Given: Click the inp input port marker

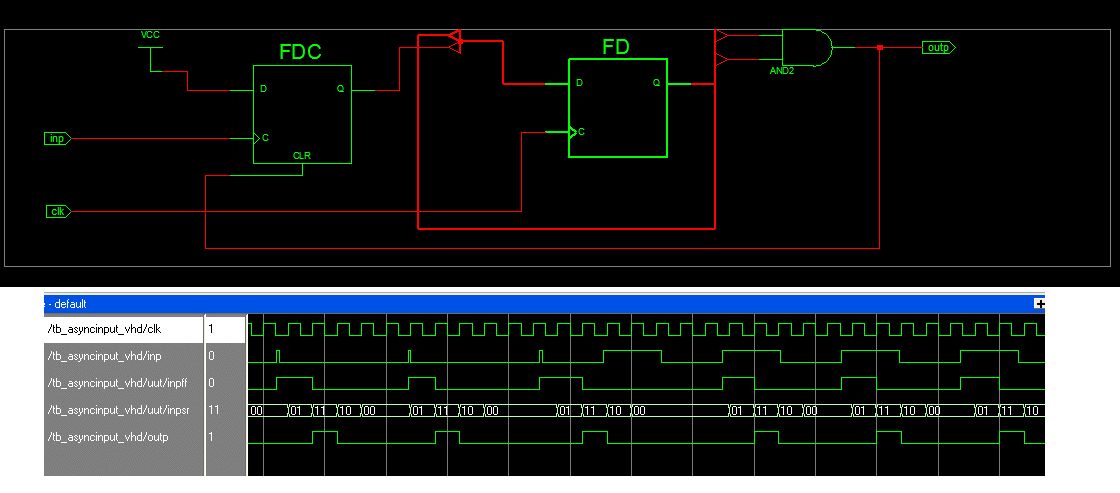Looking at the screenshot, I should 57,139.
